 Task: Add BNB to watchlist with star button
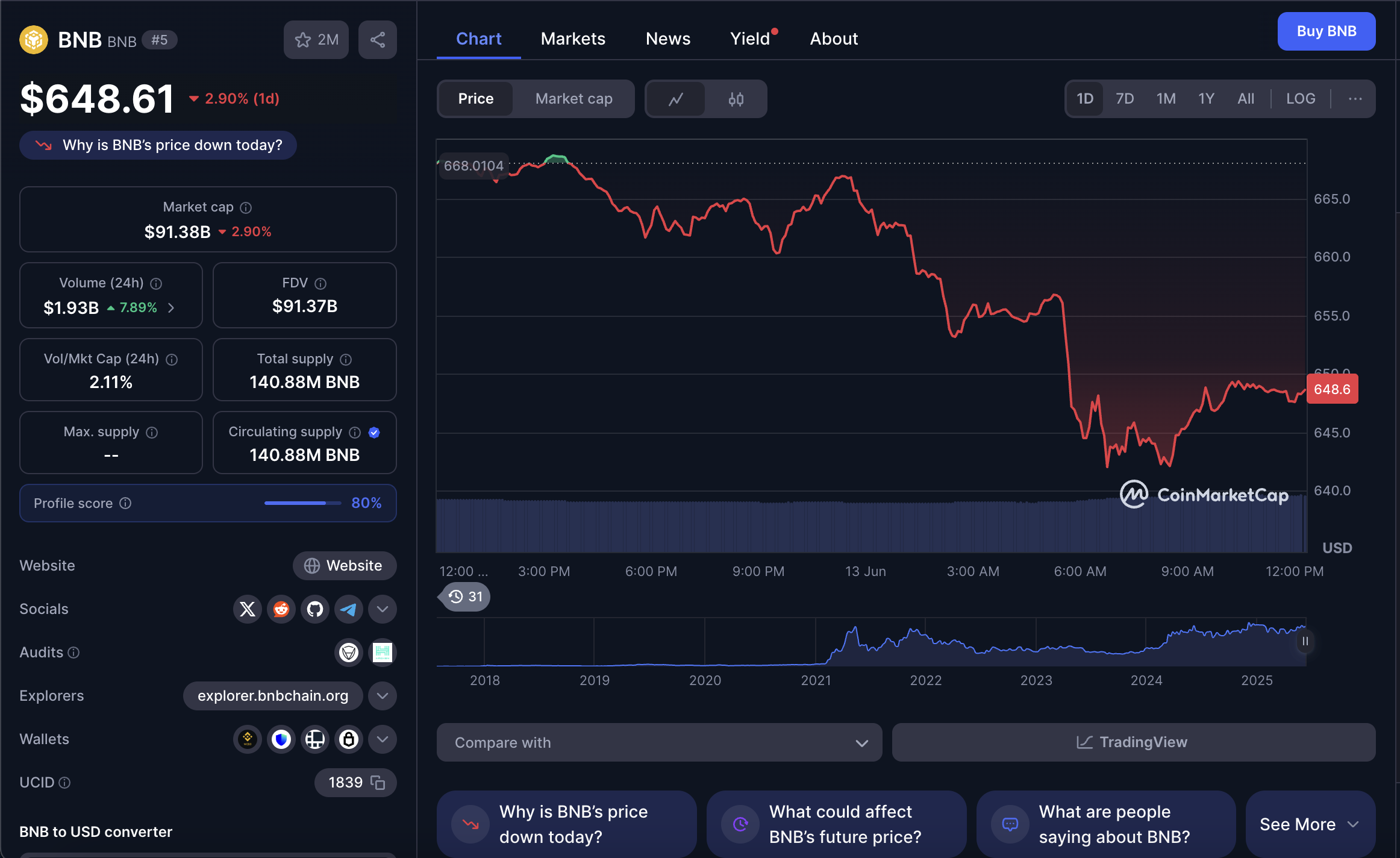click(x=316, y=40)
